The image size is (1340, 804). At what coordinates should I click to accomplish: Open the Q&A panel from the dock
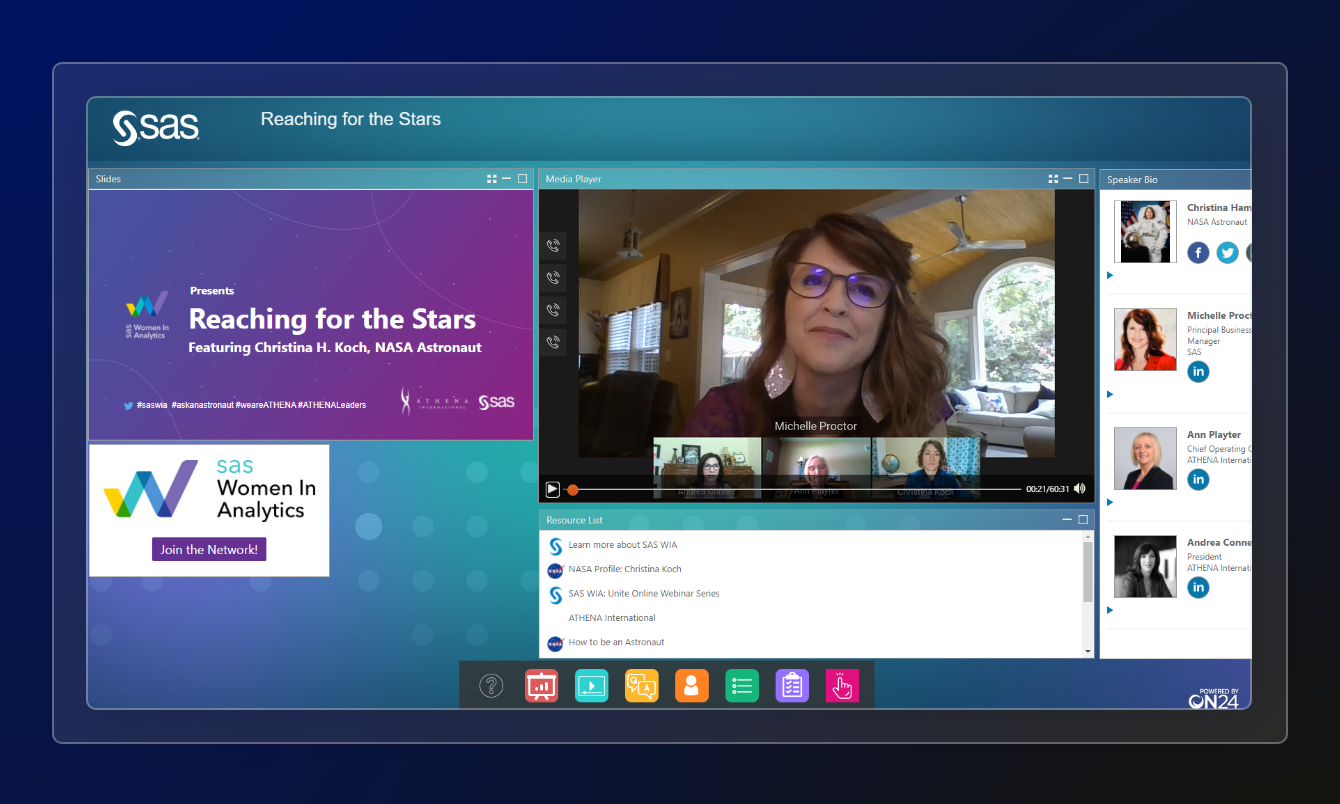pos(641,686)
